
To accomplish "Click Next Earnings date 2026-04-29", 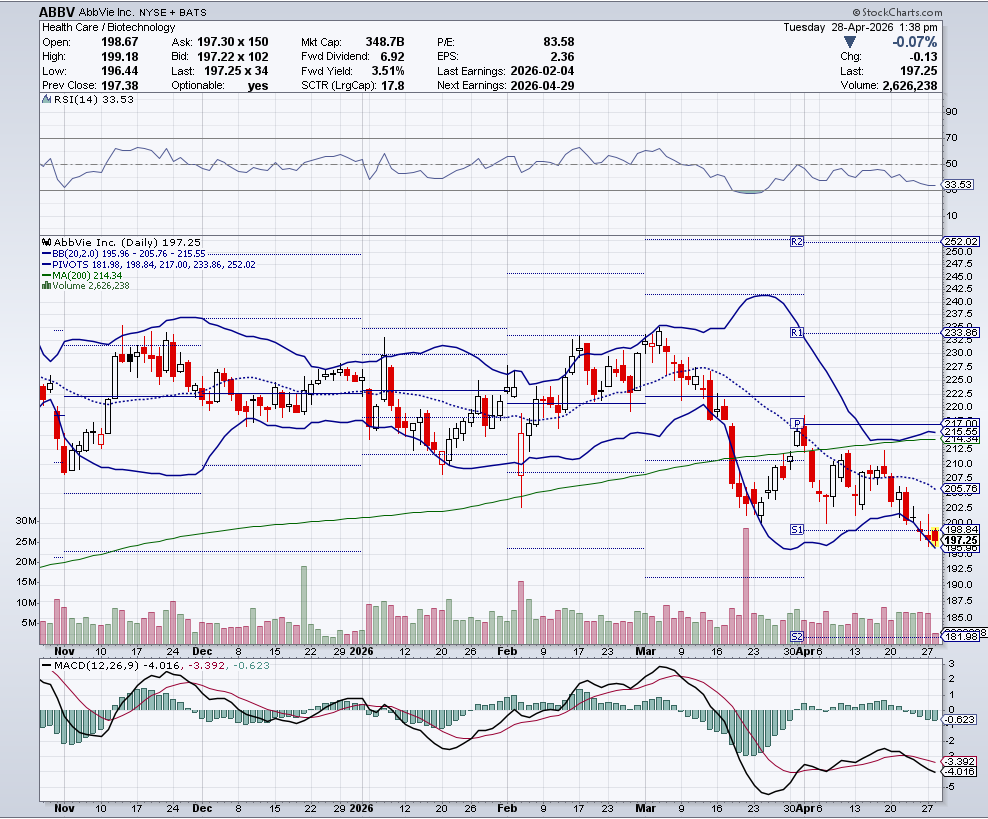I will click(542, 85).
